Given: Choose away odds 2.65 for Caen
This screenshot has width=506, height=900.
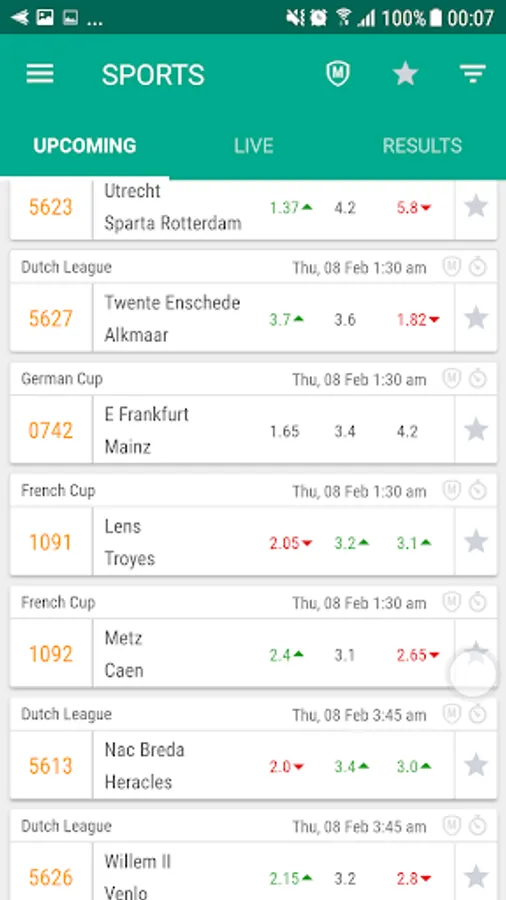Looking at the screenshot, I should pos(418,655).
